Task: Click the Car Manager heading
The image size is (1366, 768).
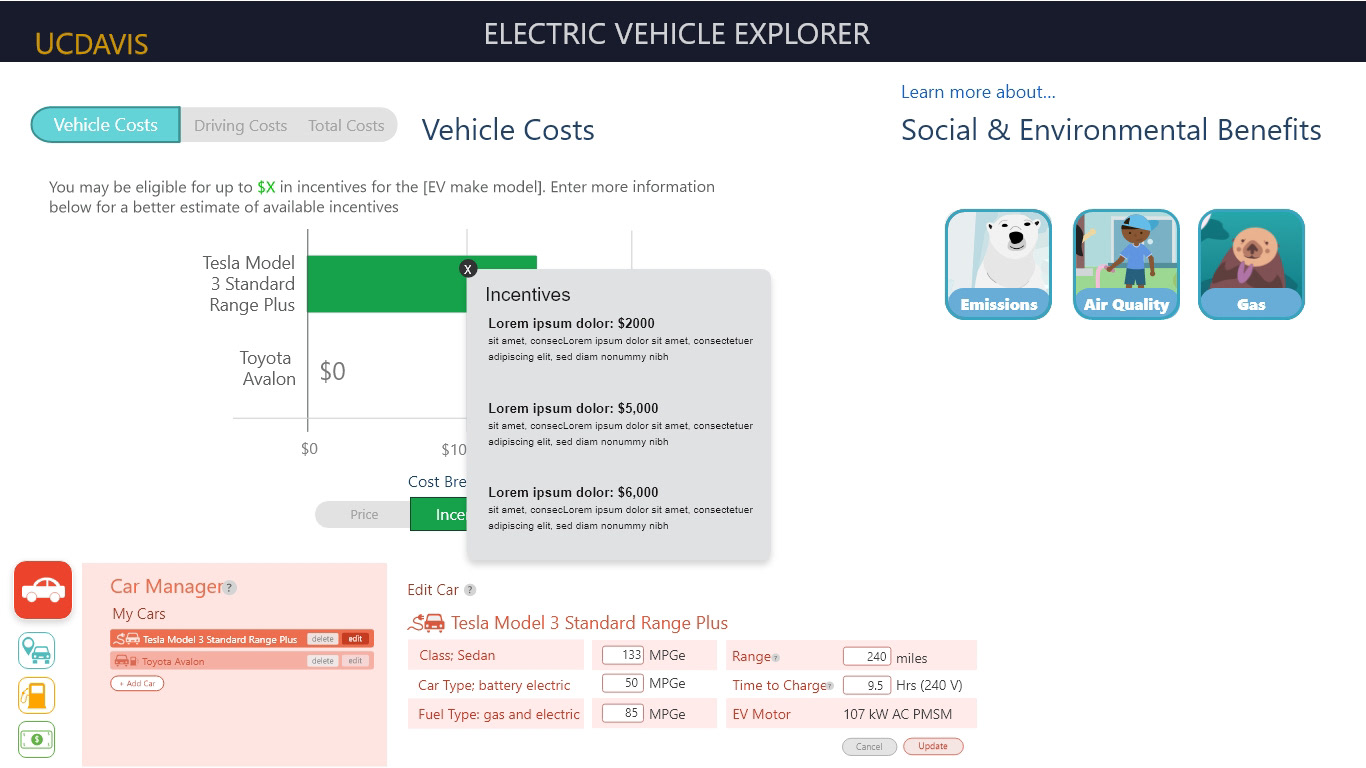Action: click(166, 587)
